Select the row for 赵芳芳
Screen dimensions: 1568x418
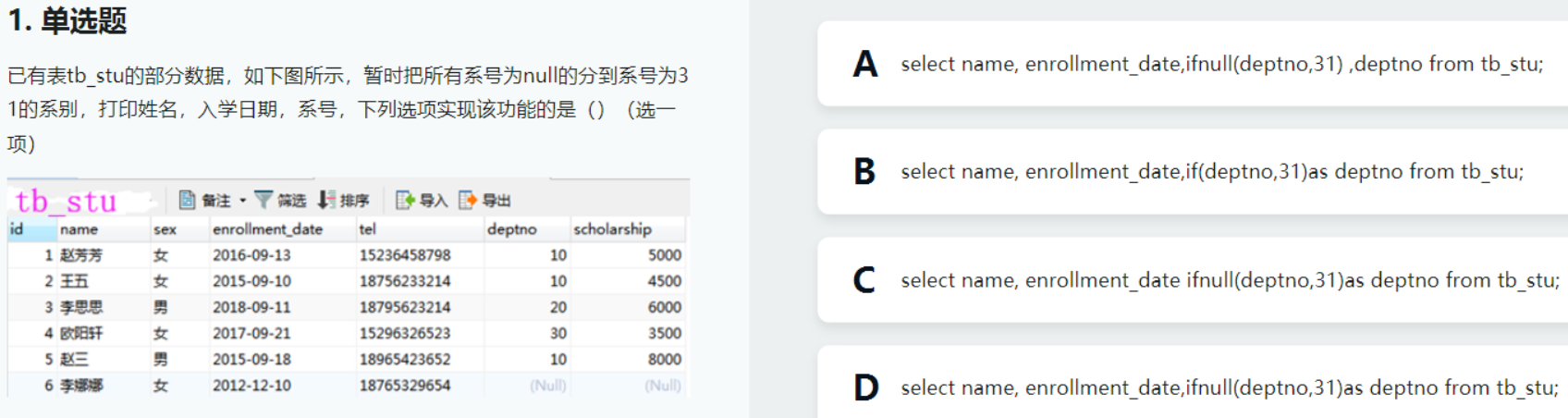point(347,255)
